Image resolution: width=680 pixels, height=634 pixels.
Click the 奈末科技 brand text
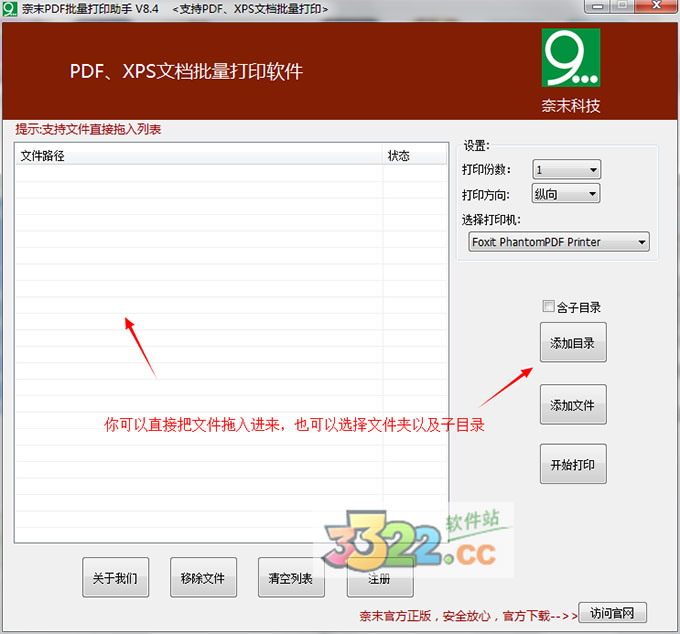coord(571,105)
